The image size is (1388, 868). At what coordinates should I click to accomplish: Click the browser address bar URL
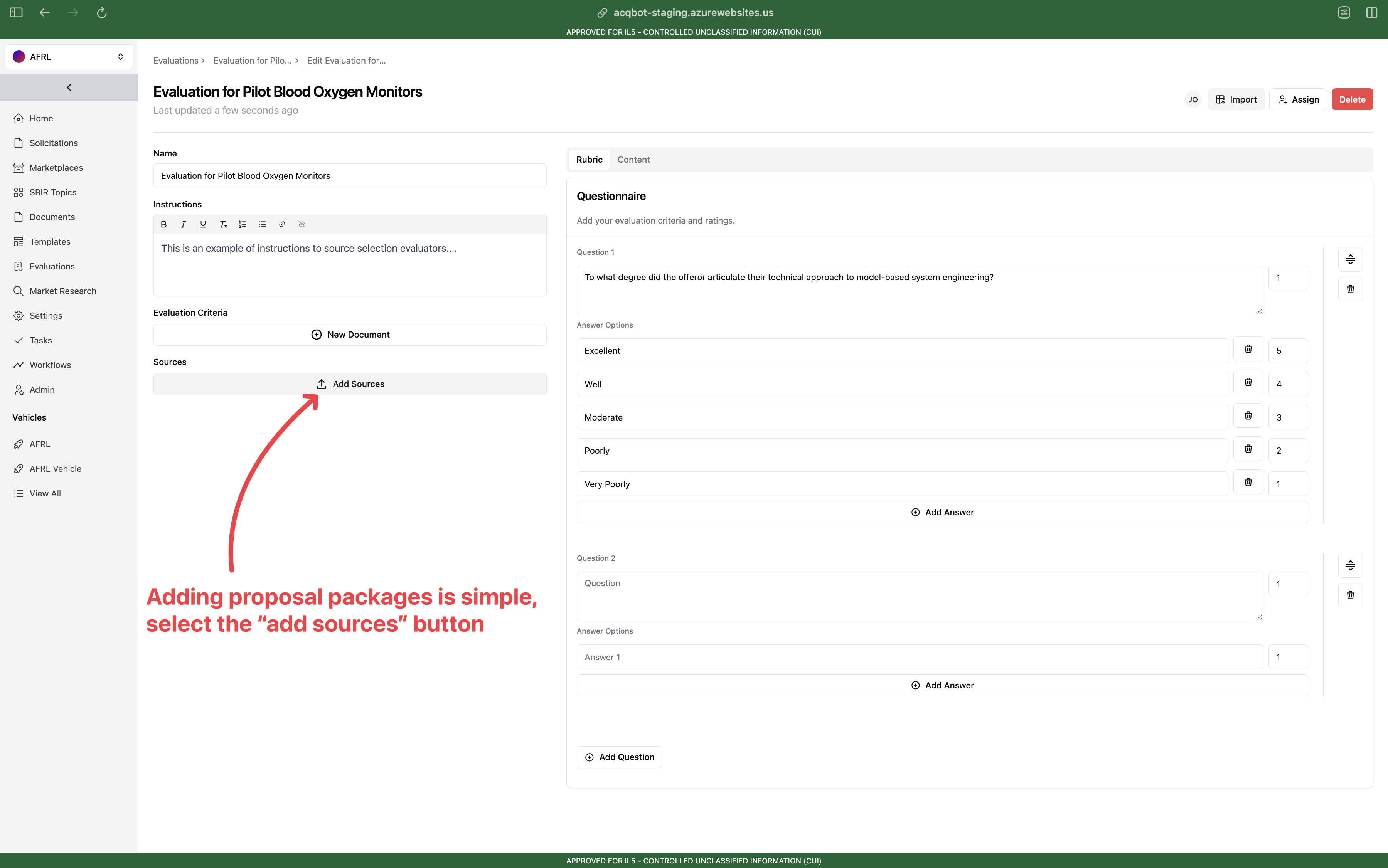(x=693, y=13)
